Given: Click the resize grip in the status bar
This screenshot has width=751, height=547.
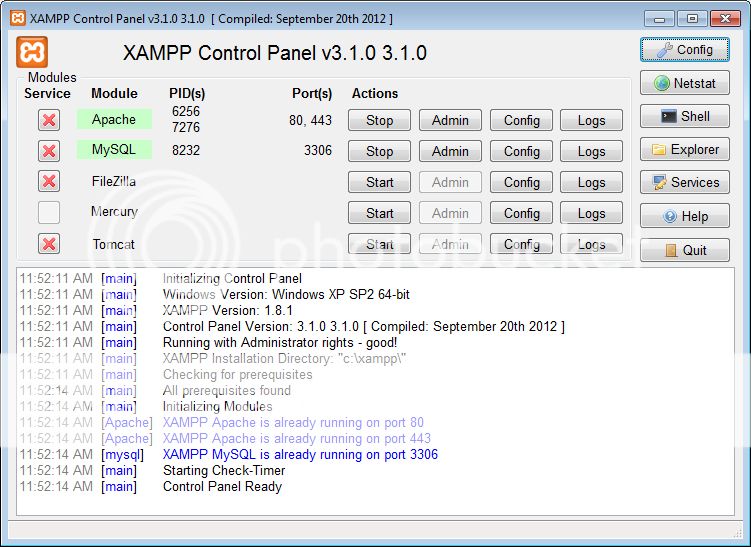Looking at the screenshot, I should click(x=738, y=533).
